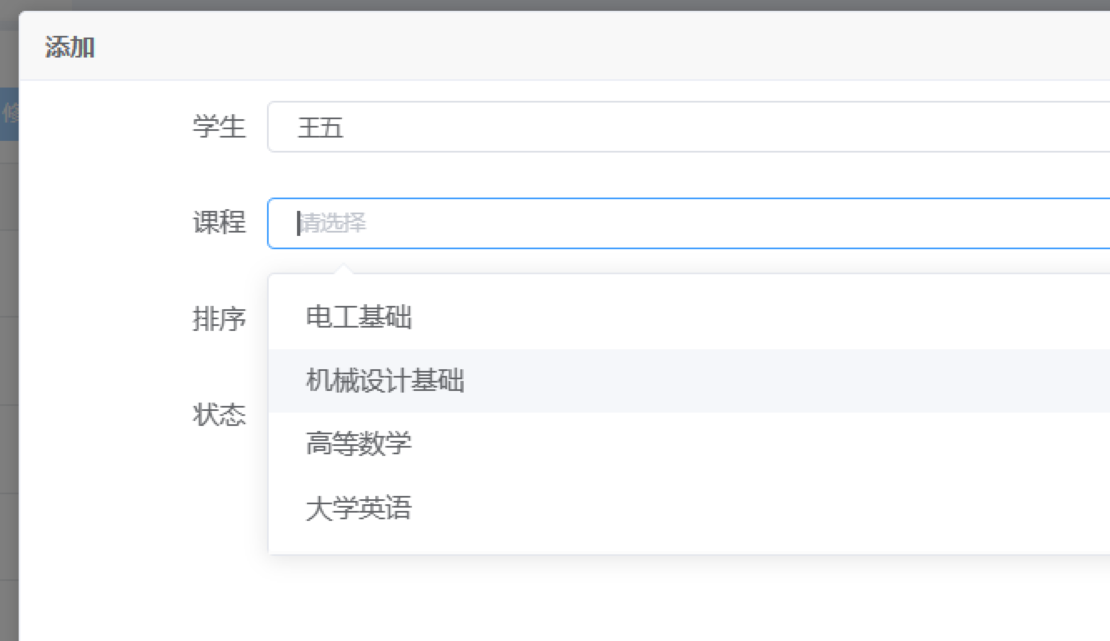1110x641 pixels.
Task: Open the 学生 field showing 王五
Action: pos(688,127)
